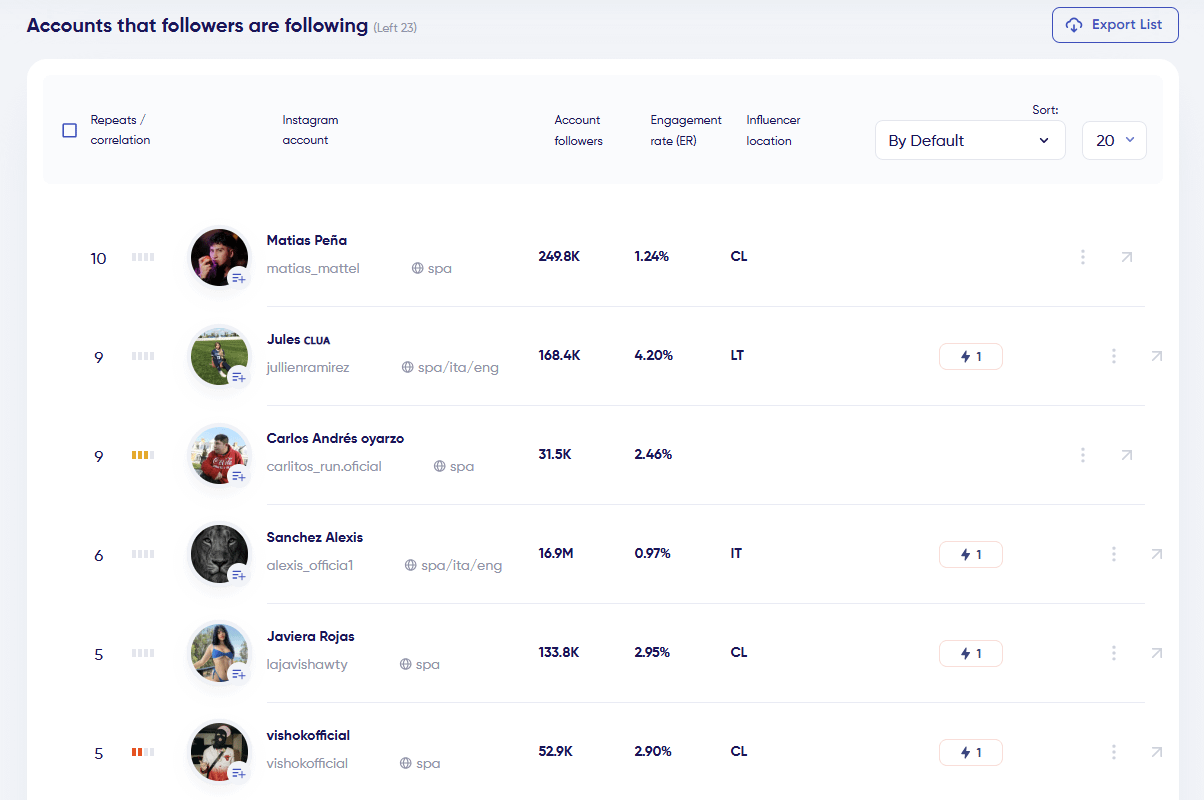Screen dimensions: 1204x800
Task: Click add-to-list icon on Jules avatar
Action: pyautogui.click(x=238, y=377)
